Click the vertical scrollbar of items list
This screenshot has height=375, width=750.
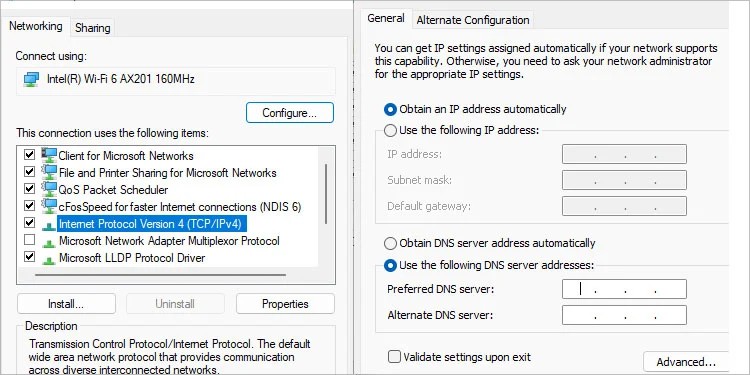[326, 194]
